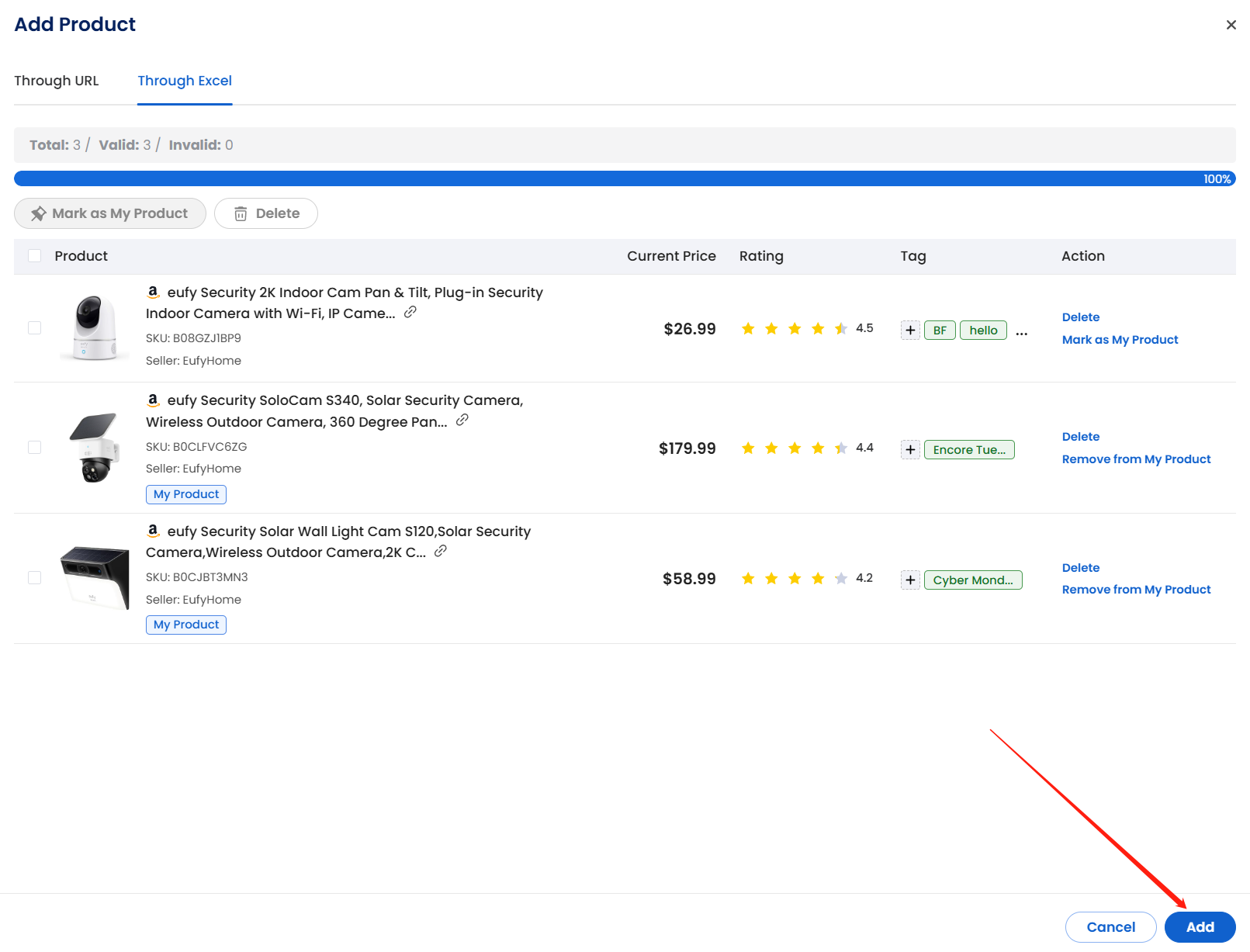The image size is (1250, 952).
Task: Click the $179.99 price
Action: pyautogui.click(x=687, y=448)
